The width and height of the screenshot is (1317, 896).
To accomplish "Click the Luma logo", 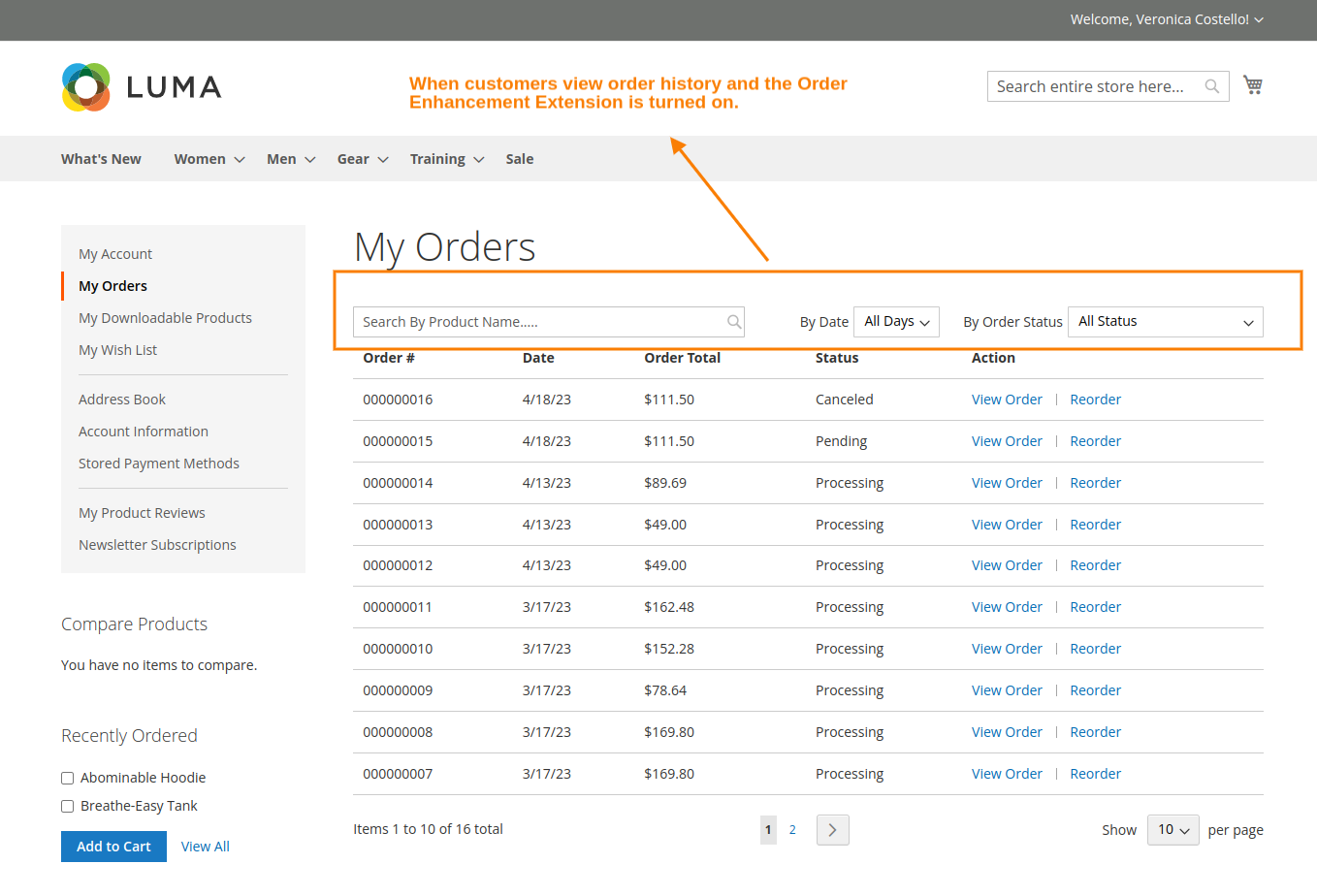I will [x=141, y=87].
